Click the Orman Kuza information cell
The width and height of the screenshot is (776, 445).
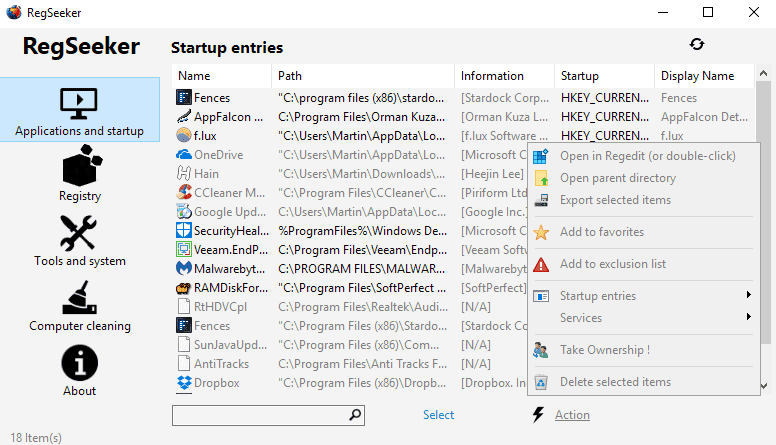(x=504, y=117)
